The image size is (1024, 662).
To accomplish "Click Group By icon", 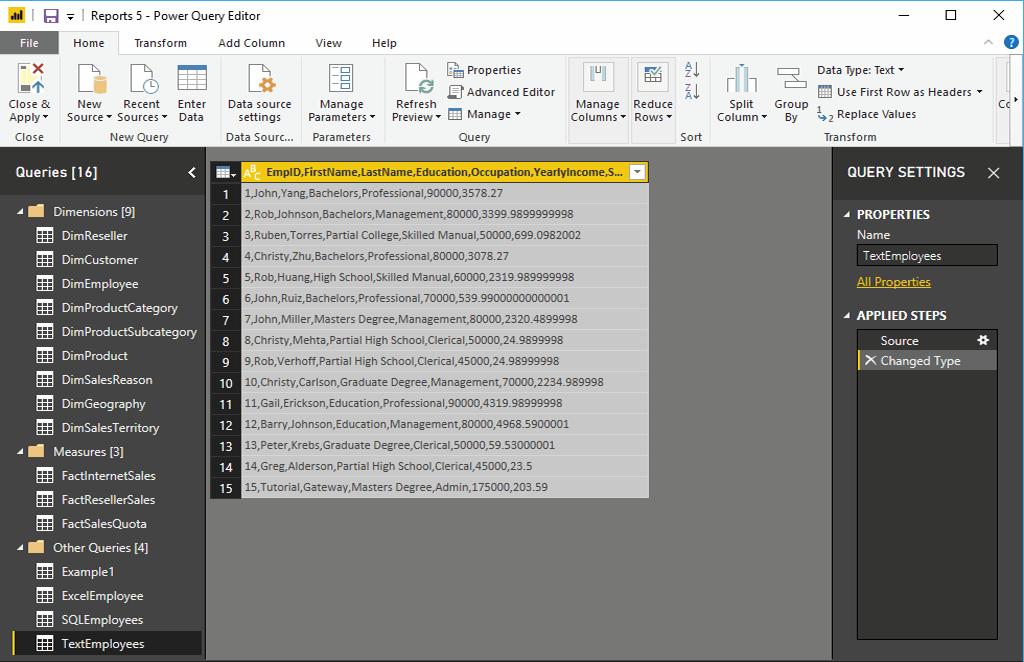I will pyautogui.click(x=791, y=78).
